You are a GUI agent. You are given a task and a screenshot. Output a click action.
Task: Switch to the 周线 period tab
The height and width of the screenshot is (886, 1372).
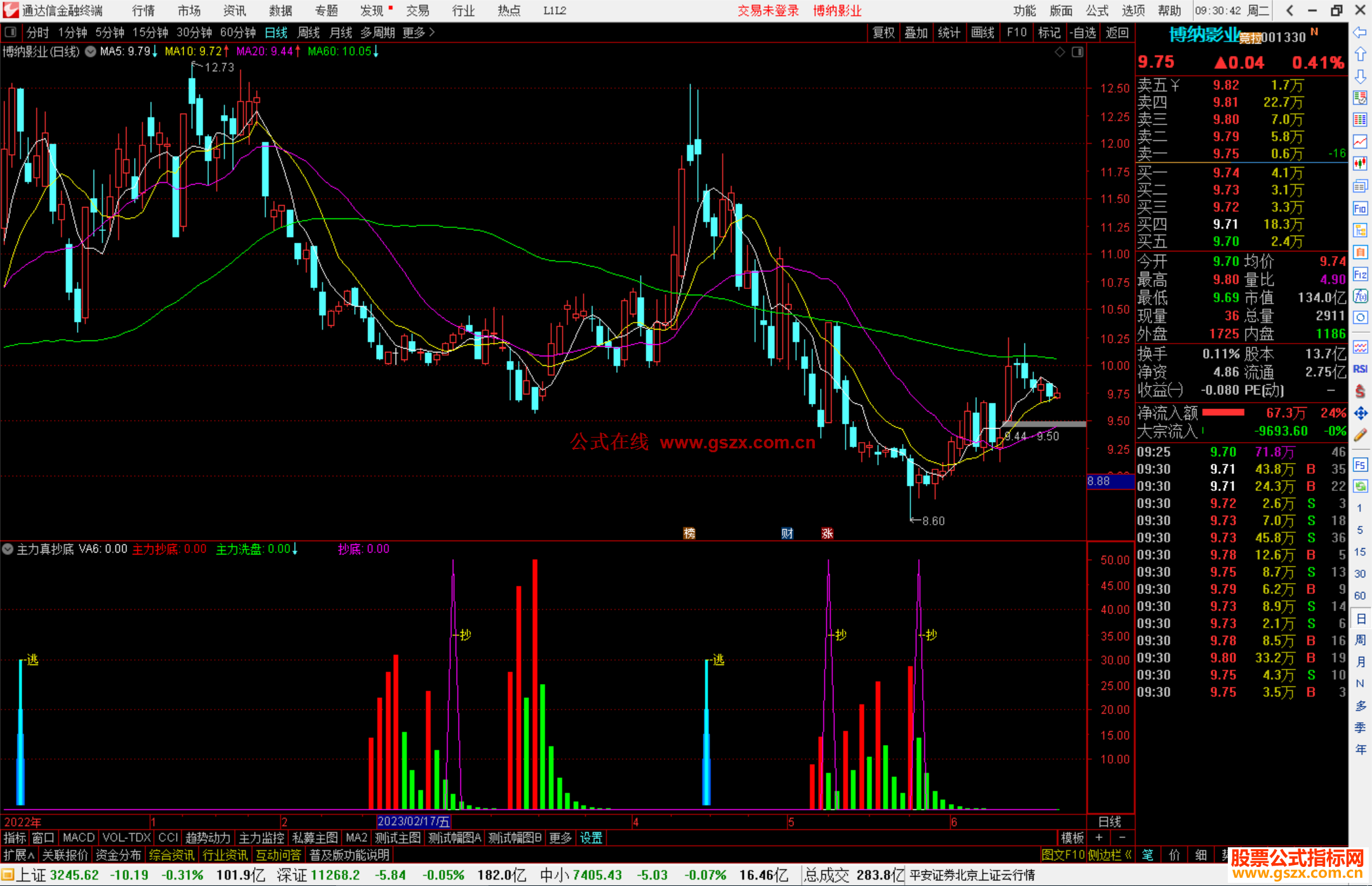309,32
